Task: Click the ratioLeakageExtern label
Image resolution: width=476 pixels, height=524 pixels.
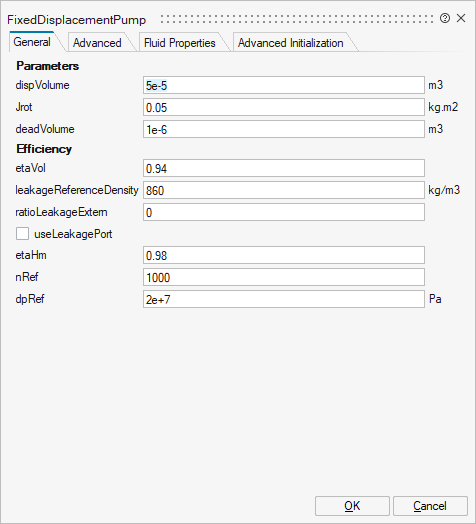Action: coord(61,212)
